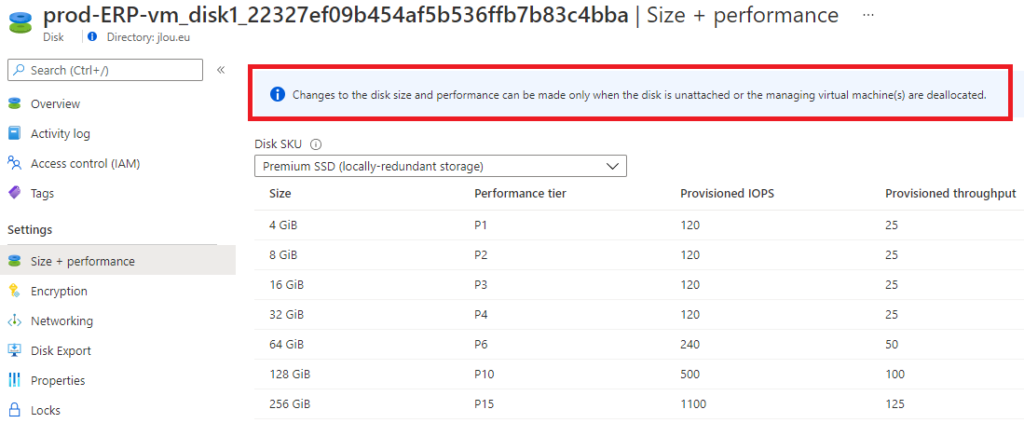Open the Properties bars icon
This screenshot has height=423, width=1024.
pyautogui.click(x=14, y=381)
